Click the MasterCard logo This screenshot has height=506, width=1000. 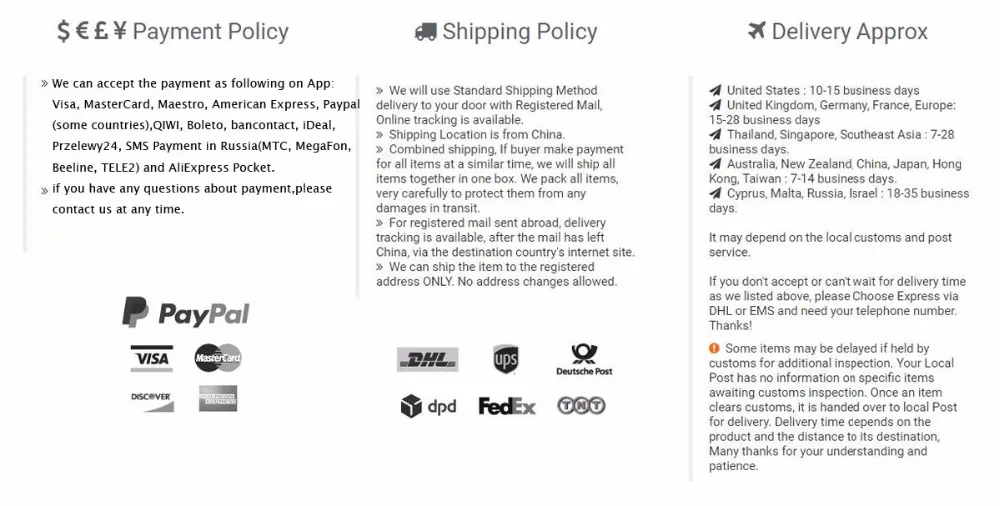[218, 357]
